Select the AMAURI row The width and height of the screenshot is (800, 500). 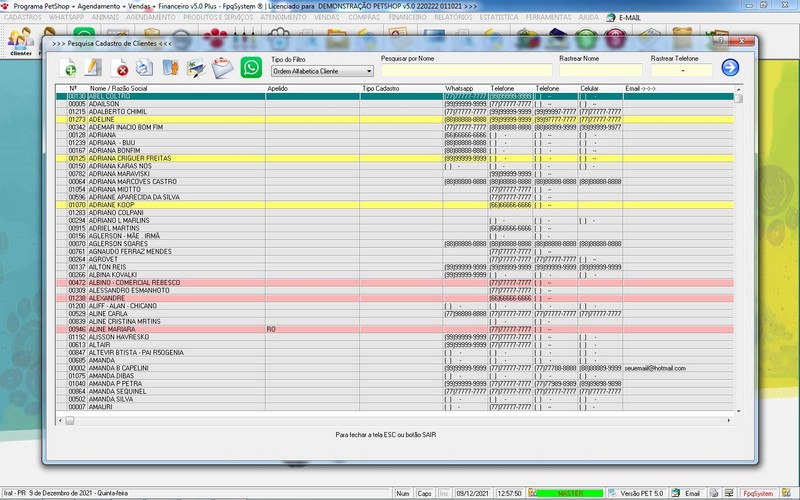click(394, 407)
